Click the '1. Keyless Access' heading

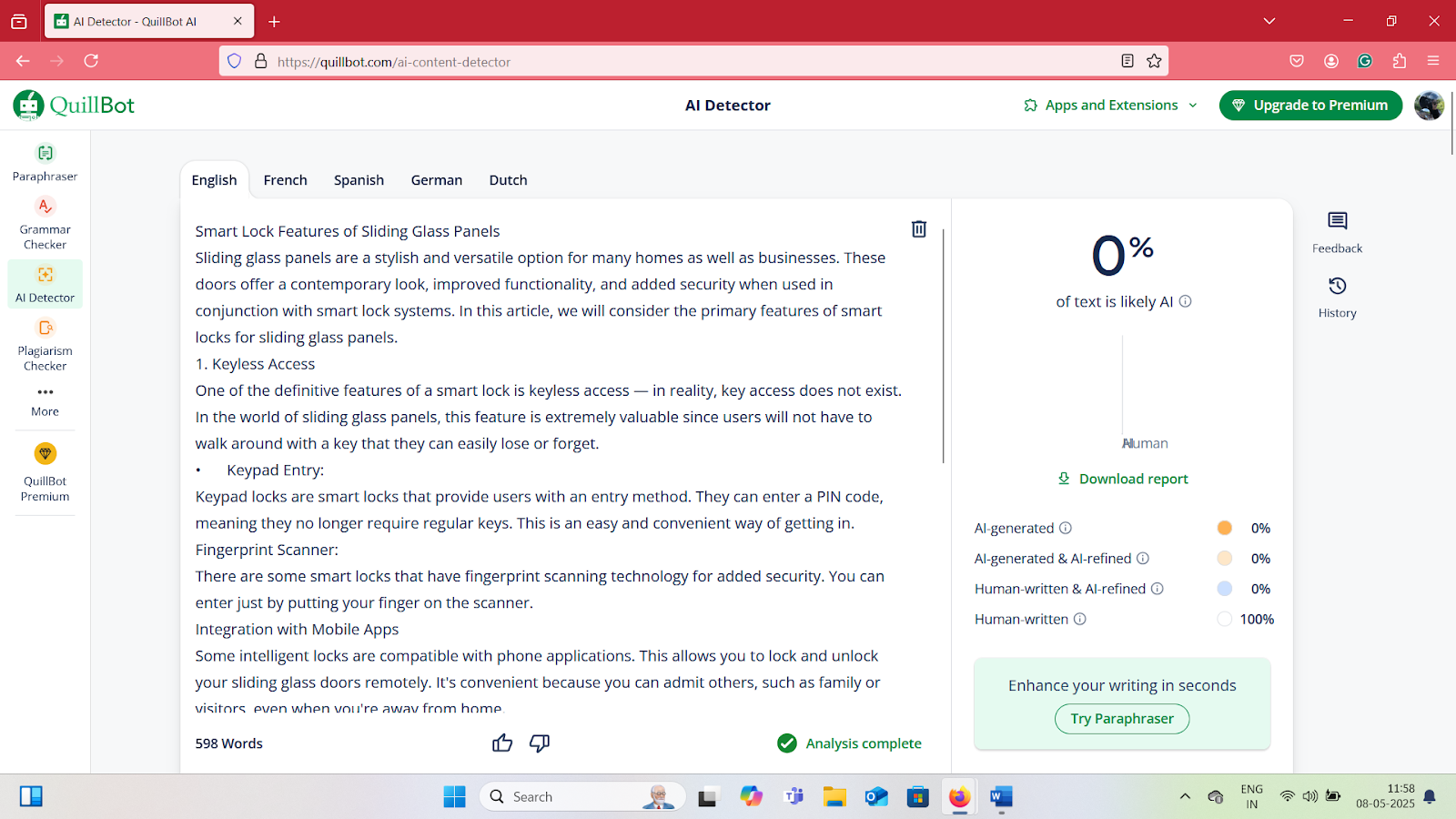[x=255, y=364]
